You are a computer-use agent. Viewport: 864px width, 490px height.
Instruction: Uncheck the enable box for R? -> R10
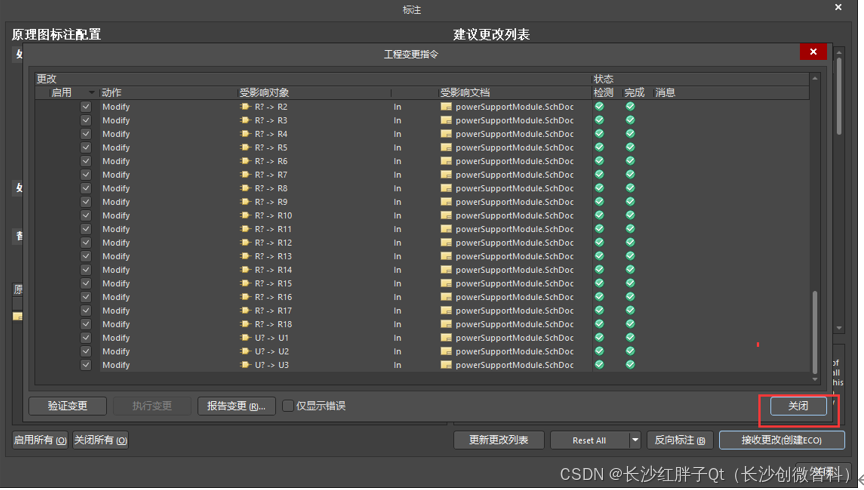(x=85, y=215)
